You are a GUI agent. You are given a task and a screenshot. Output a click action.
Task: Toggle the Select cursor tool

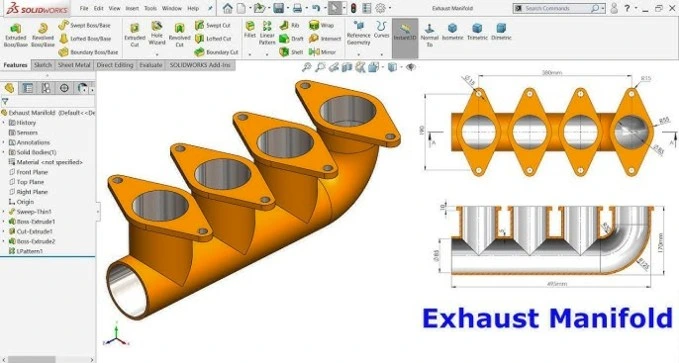coord(335,8)
